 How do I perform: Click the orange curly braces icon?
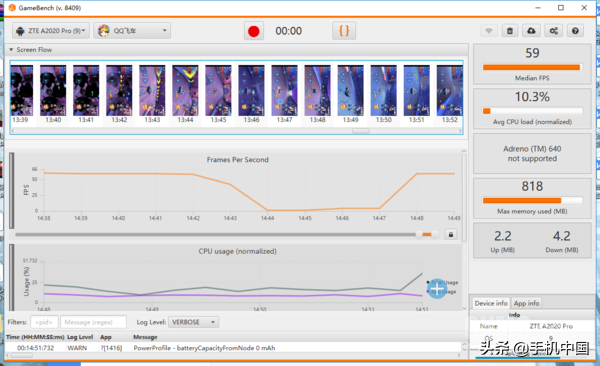click(344, 31)
